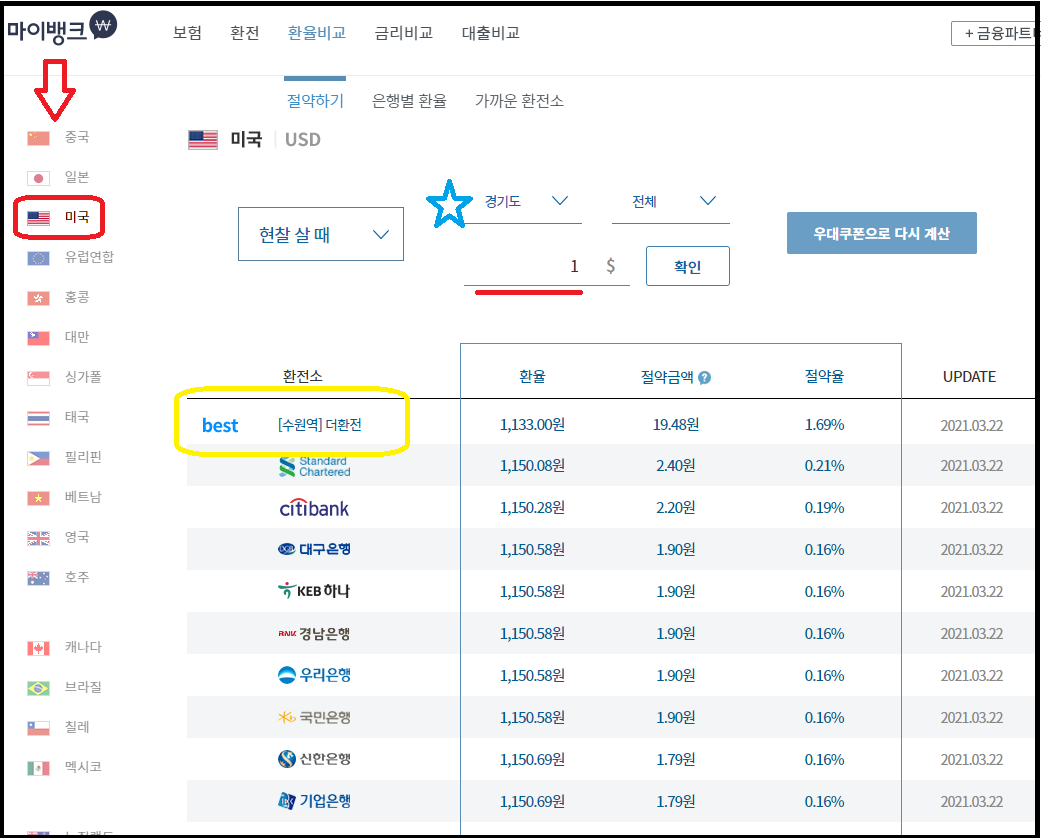The width and height of the screenshot is (1041, 838).
Task: Click the 19.48원 savings amount
Action: pyautogui.click(x=676, y=425)
